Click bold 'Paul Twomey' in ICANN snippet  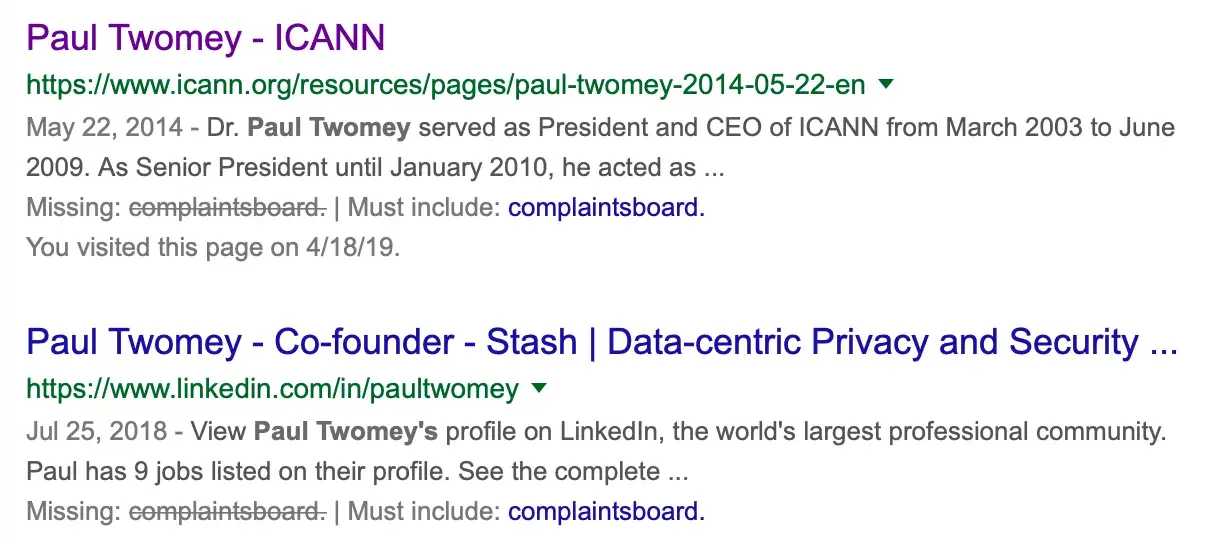tap(329, 128)
